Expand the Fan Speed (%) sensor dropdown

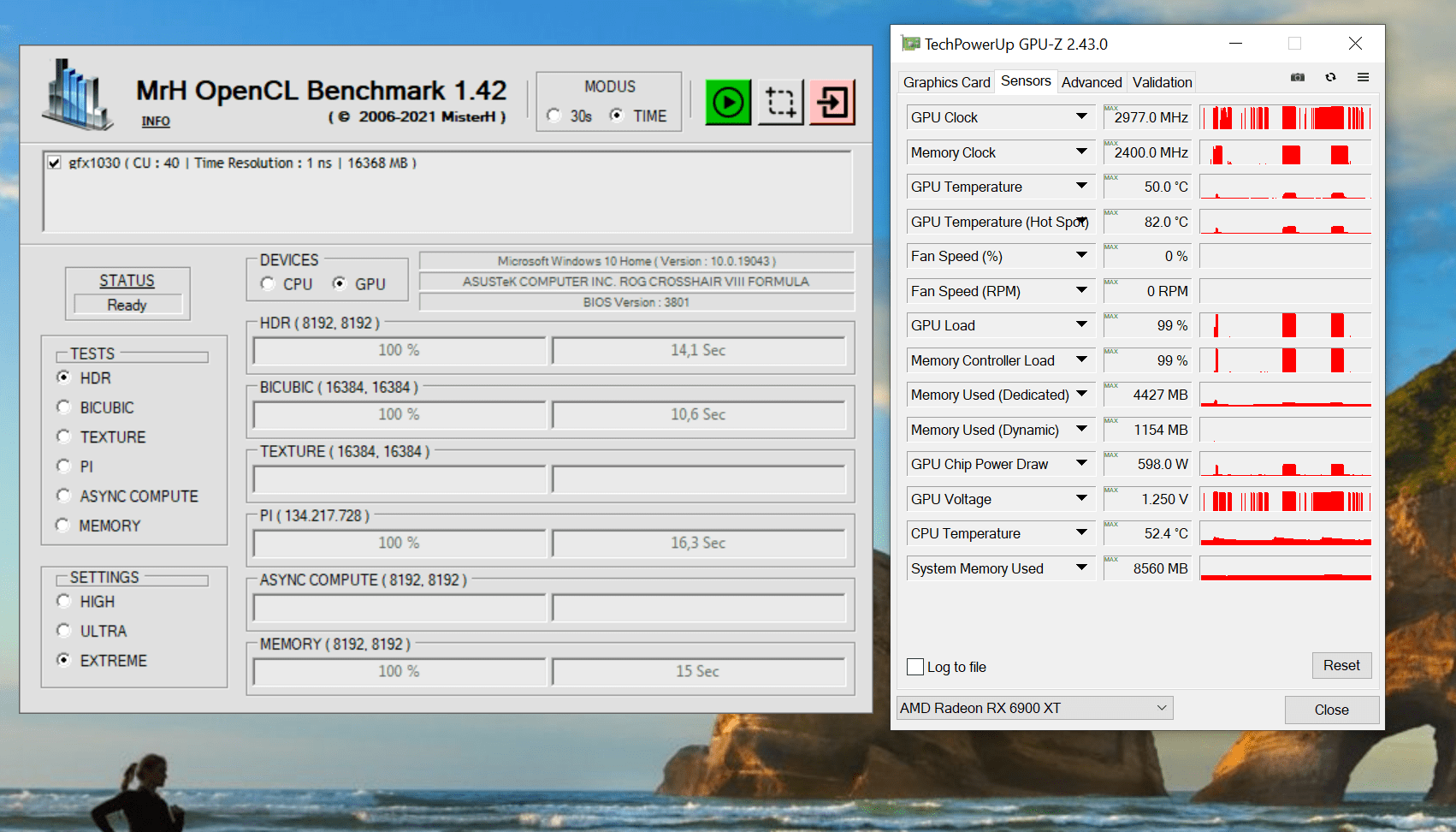pyautogui.click(x=1081, y=255)
